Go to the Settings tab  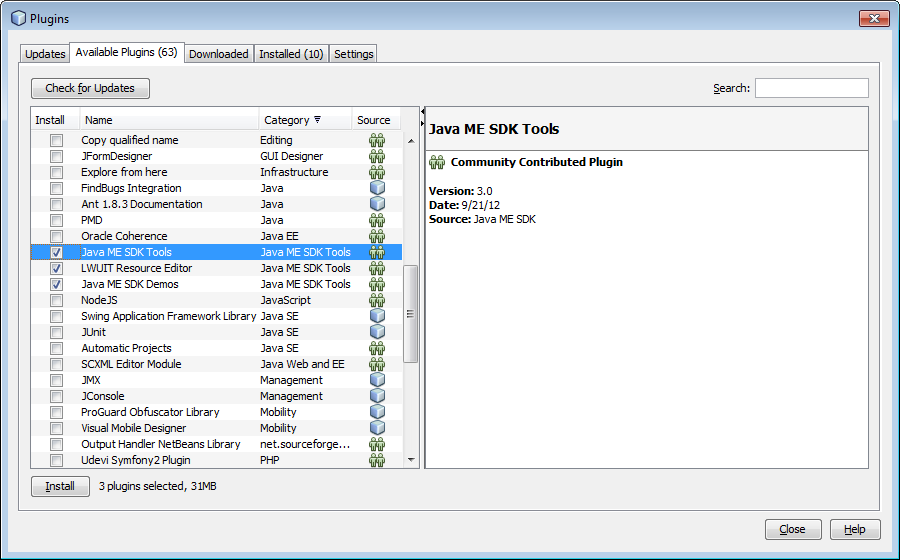pos(354,54)
